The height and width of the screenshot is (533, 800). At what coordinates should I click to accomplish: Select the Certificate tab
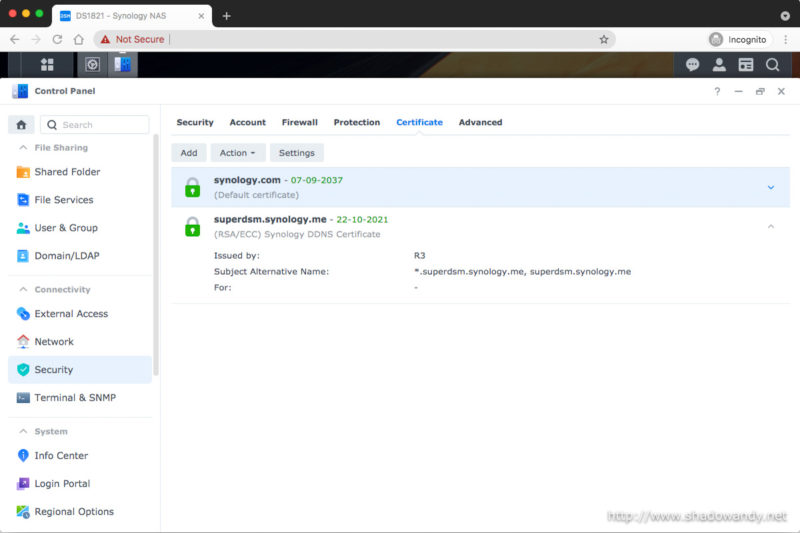click(x=419, y=122)
